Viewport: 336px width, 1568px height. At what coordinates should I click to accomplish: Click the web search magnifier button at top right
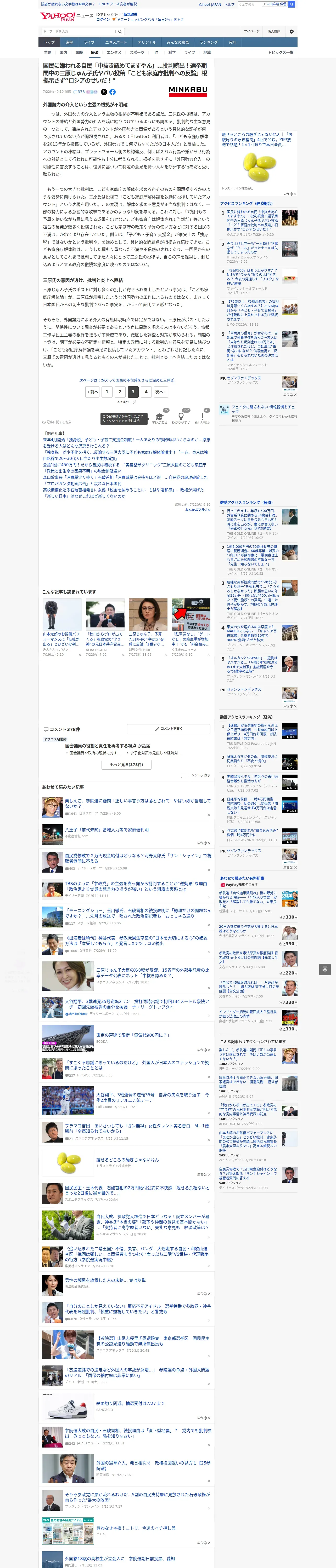[x=292, y=4]
